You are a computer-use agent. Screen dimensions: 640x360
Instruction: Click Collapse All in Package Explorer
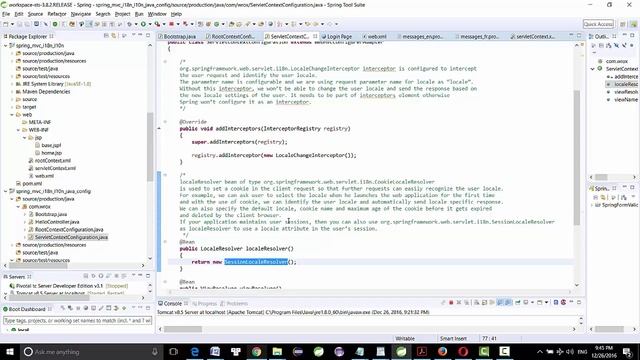[106, 36]
